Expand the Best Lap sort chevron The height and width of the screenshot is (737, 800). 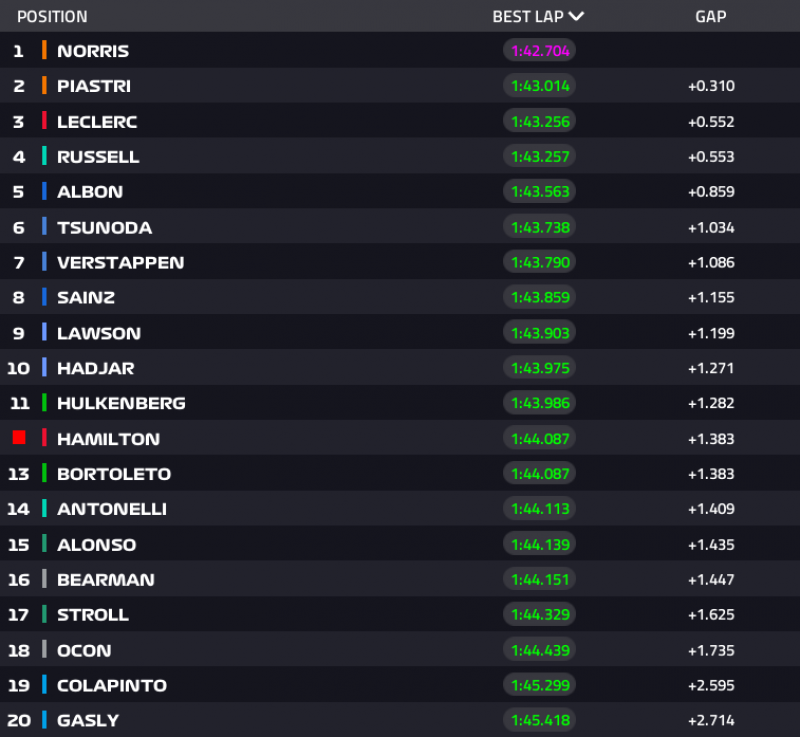(575, 16)
